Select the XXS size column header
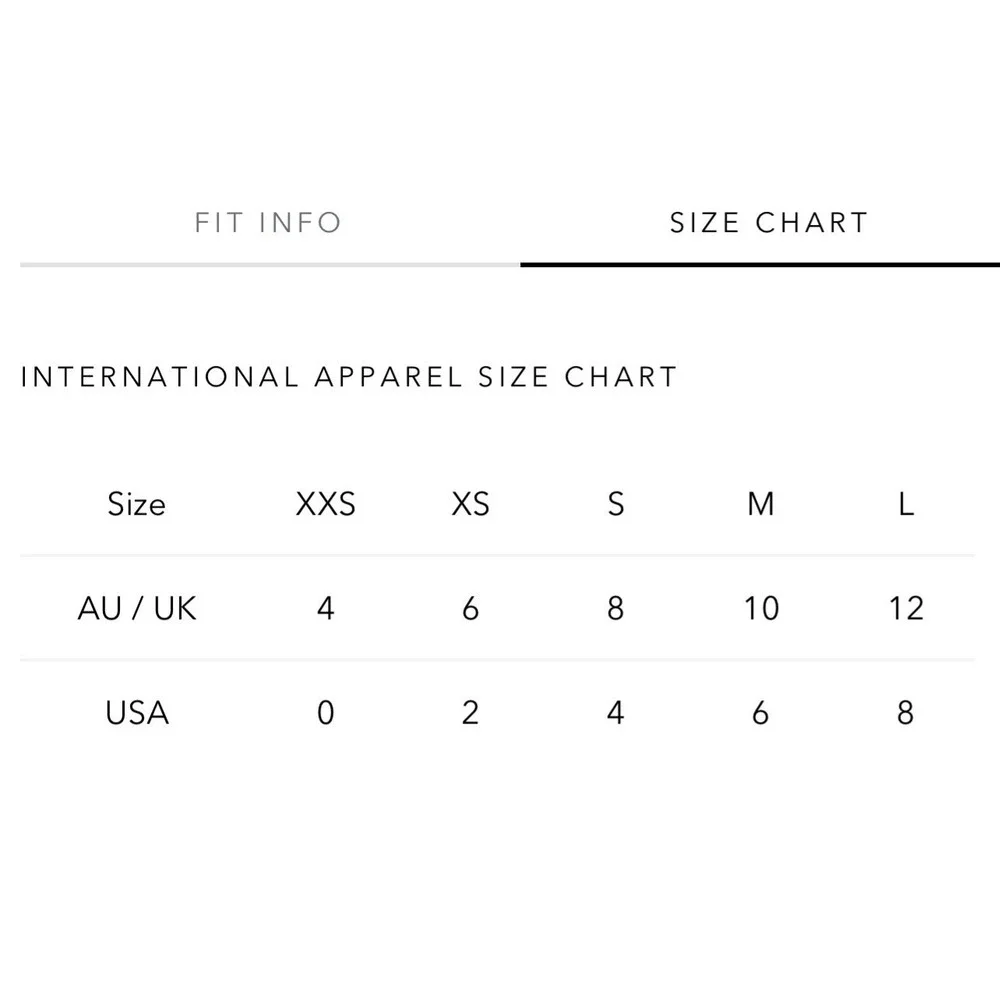The image size is (1000, 1000). (x=325, y=504)
